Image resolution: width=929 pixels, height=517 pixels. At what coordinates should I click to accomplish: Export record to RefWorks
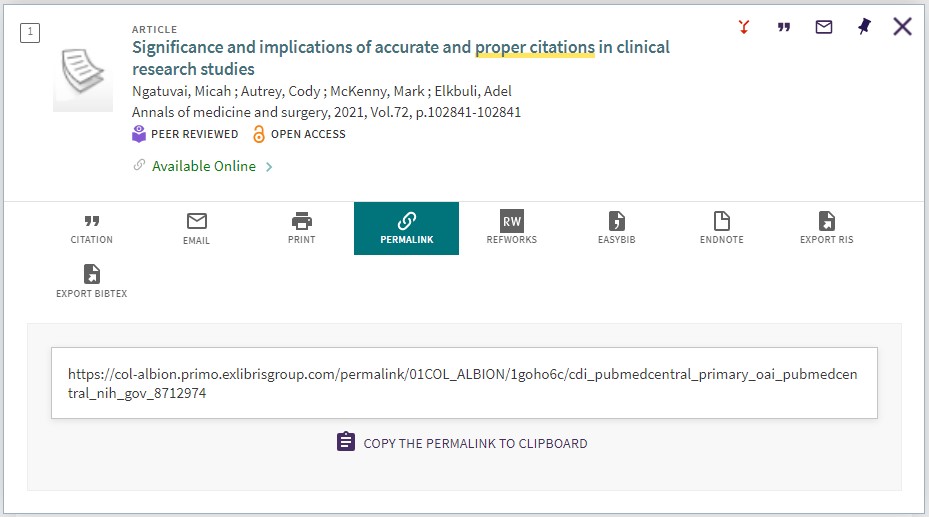tap(511, 229)
